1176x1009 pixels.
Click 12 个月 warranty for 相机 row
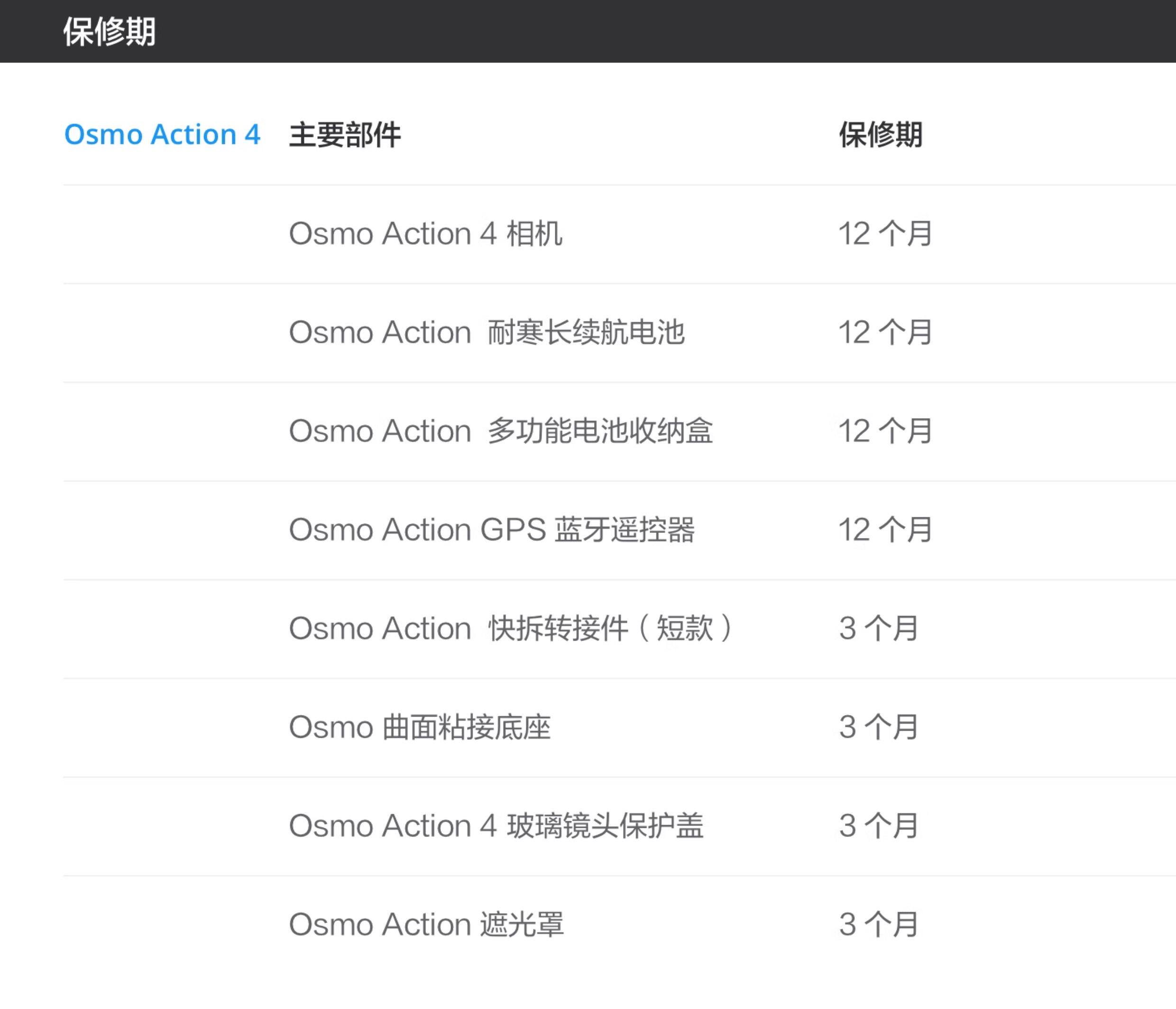tap(885, 234)
